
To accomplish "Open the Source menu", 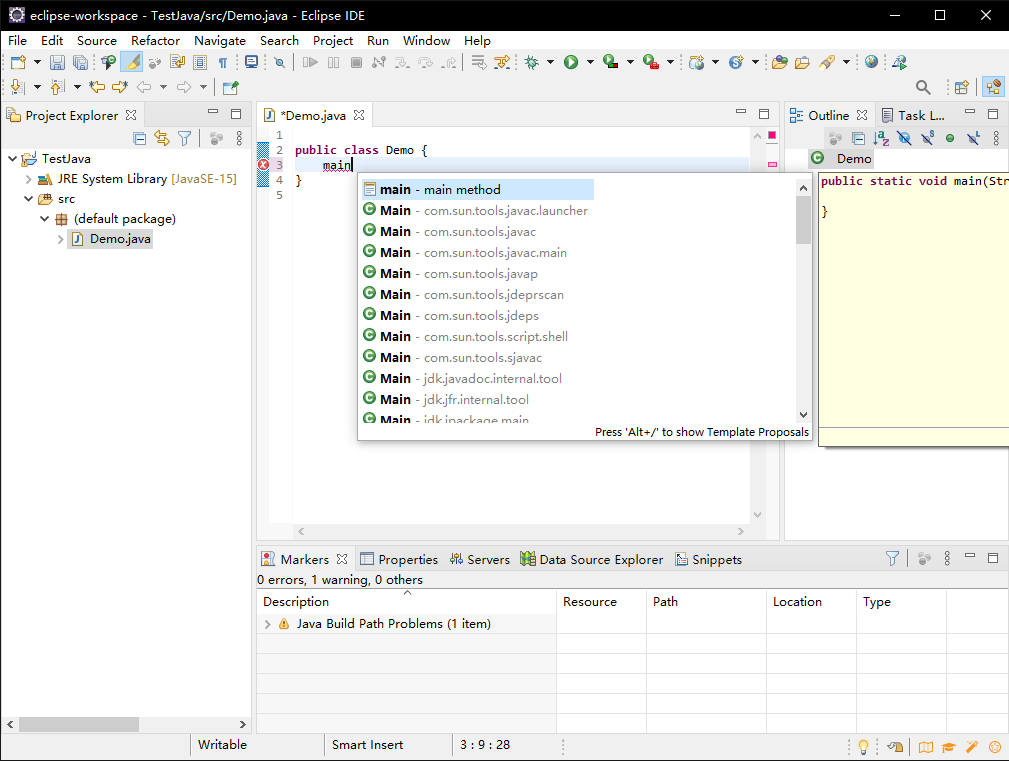I will tap(97, 41).
